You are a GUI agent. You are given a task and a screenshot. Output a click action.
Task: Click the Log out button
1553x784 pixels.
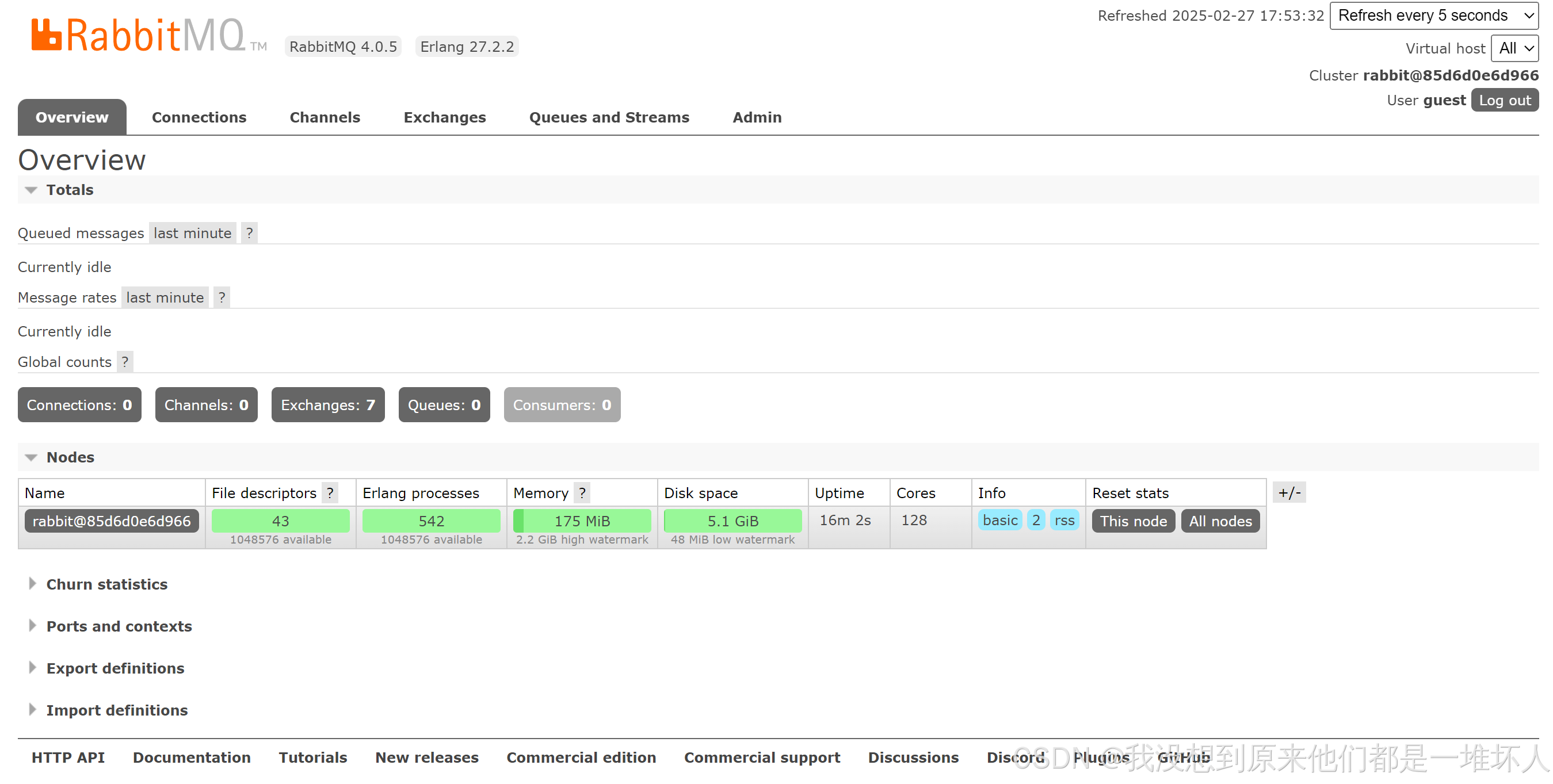pyautogui.click(x=1504, y=101)
